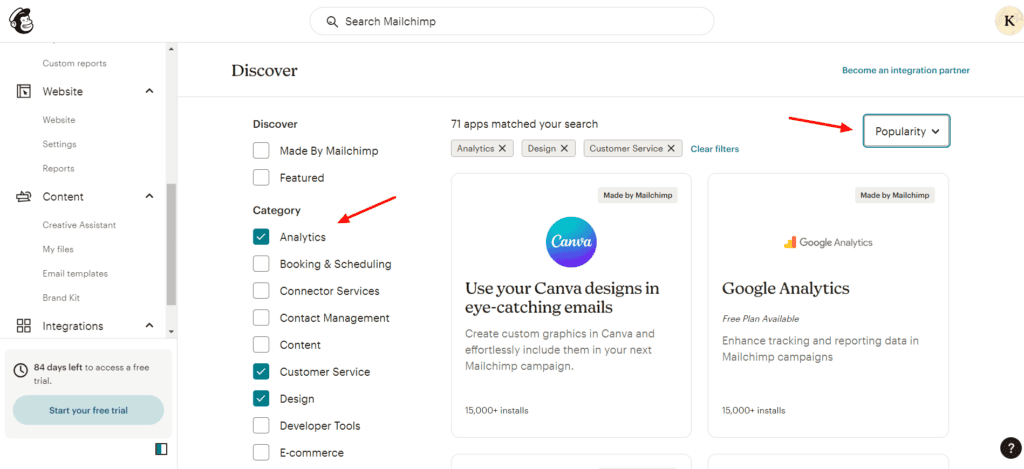Check the Made By Mailchimp checkbox
1024x469 pixels.
[261, 151]
